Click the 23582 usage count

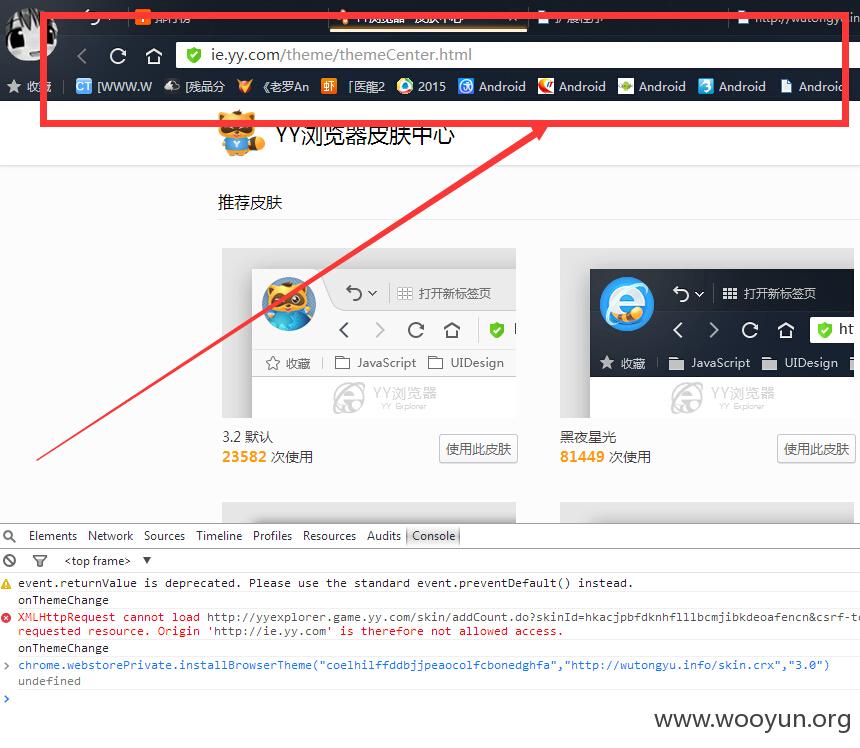[x=244, y=457]
